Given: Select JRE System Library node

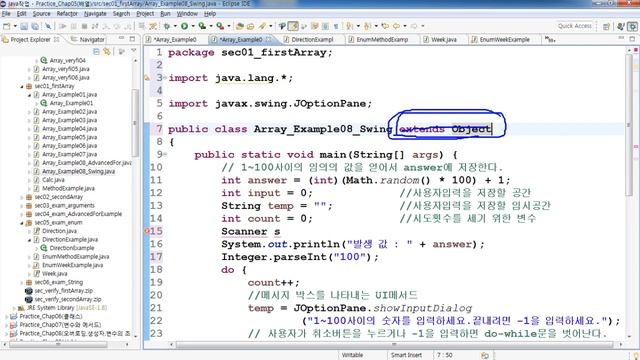Looking at the screenshot, I should pos(67,308).
